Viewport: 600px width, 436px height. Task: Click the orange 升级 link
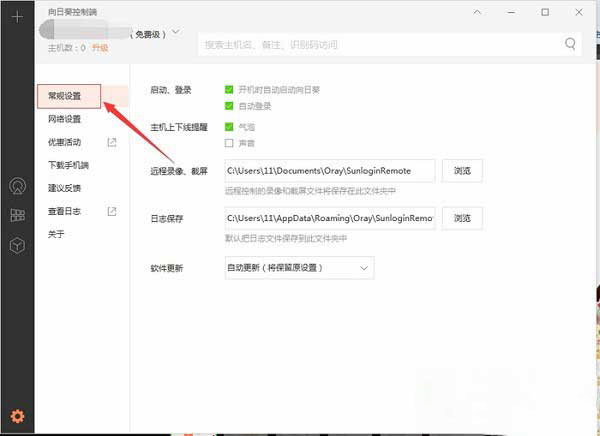point(100,48)
